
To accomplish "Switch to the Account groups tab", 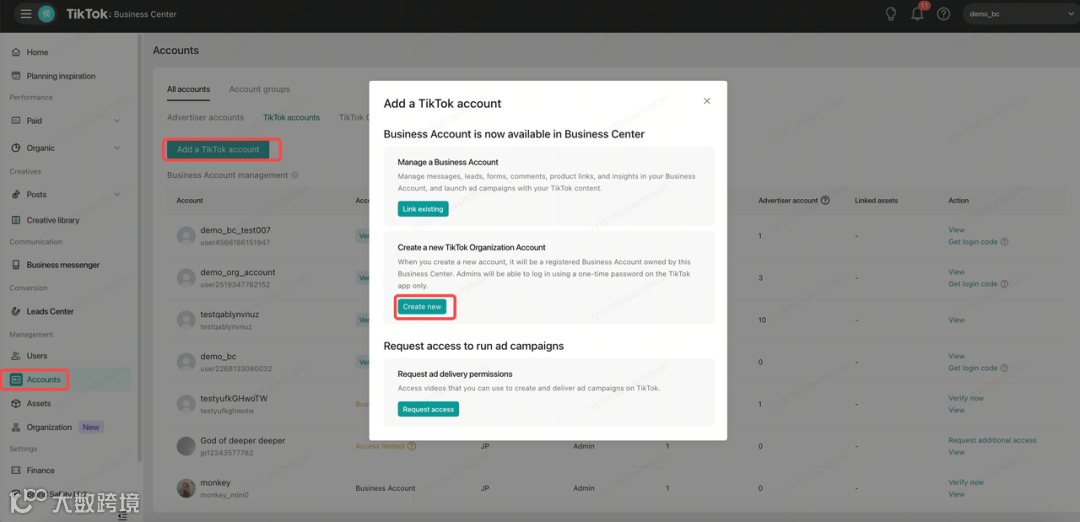I will tap(260, 90).
